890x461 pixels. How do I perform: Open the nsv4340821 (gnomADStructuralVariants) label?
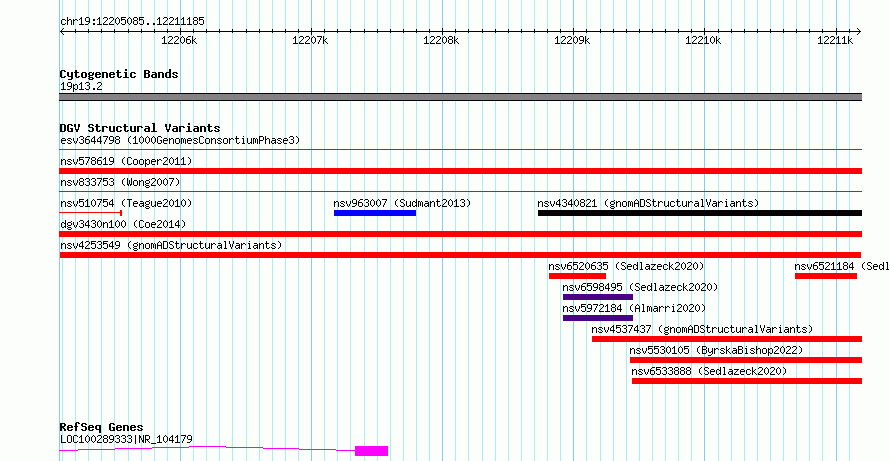tap(649, 203)
